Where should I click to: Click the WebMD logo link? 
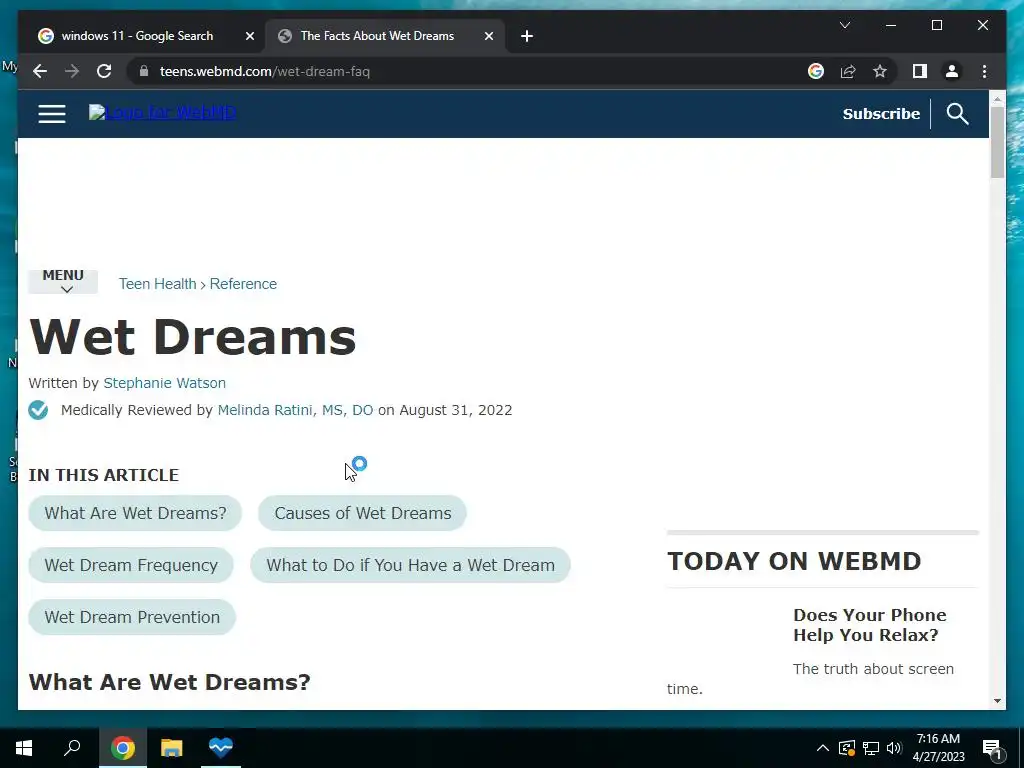coord(163,112)
